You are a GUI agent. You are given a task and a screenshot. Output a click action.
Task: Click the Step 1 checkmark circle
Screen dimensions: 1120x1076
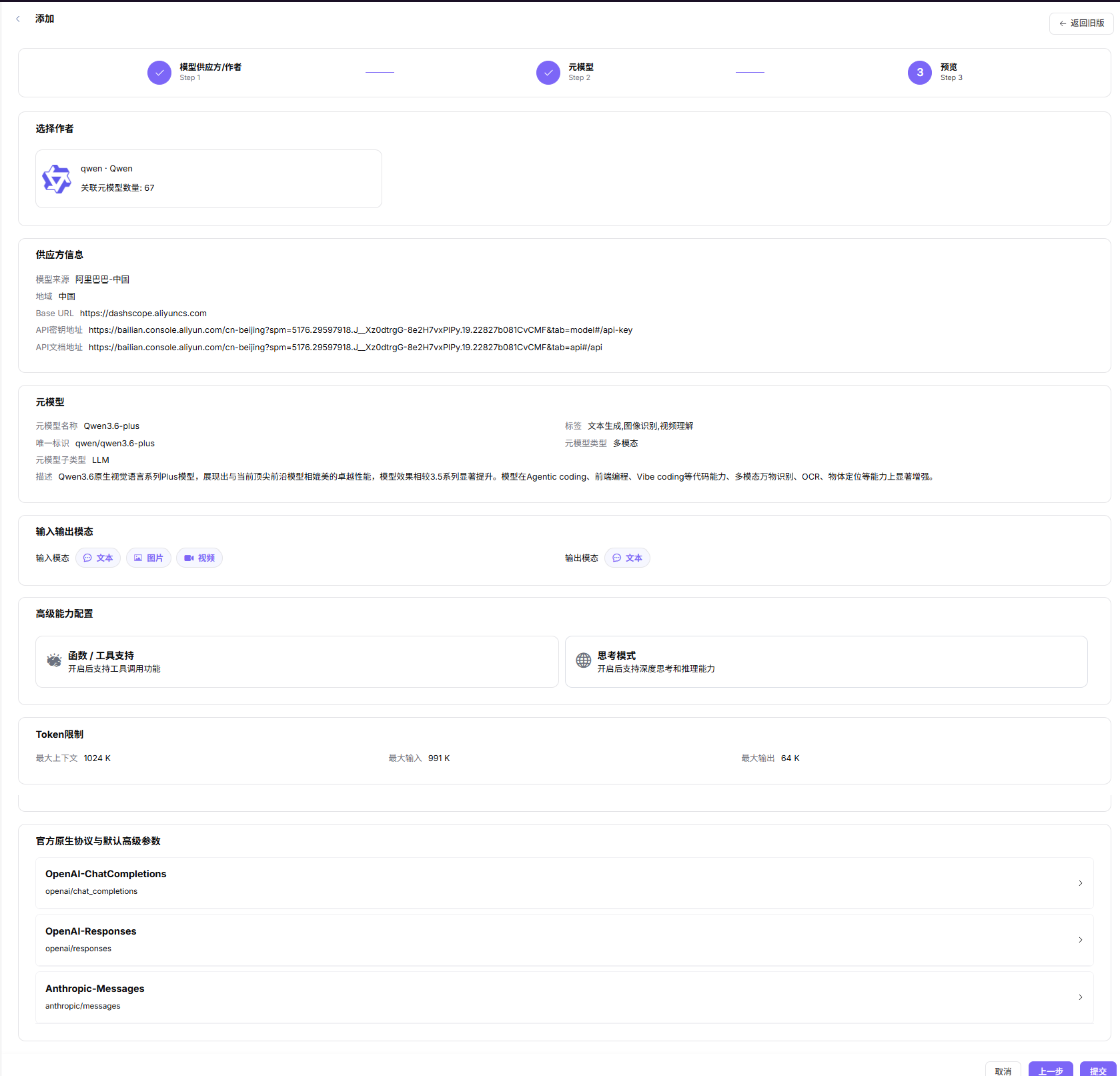159,73
